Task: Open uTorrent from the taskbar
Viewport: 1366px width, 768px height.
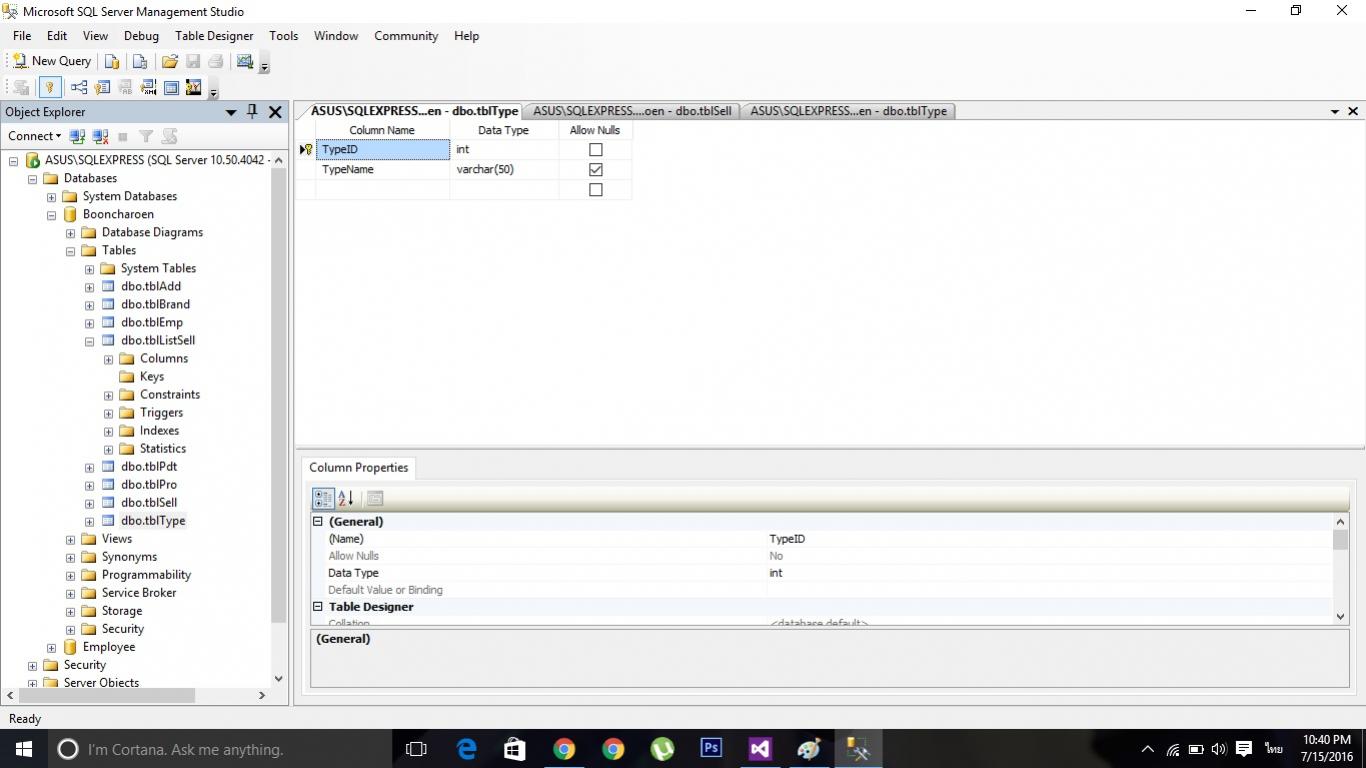Action: point(662,748)
